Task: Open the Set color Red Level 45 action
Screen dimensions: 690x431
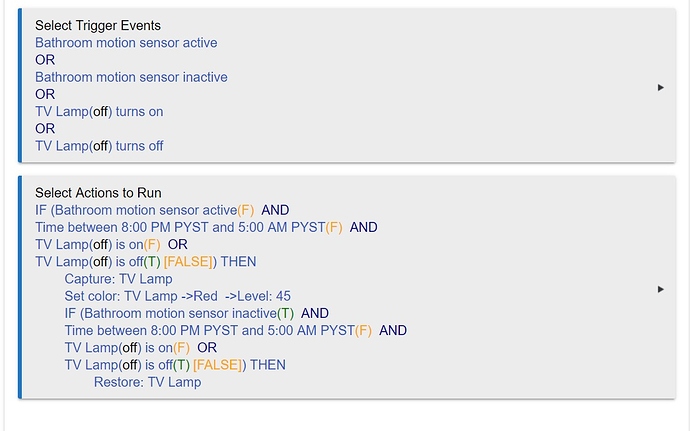Action: pyautogui.click(x=177, y=296)
